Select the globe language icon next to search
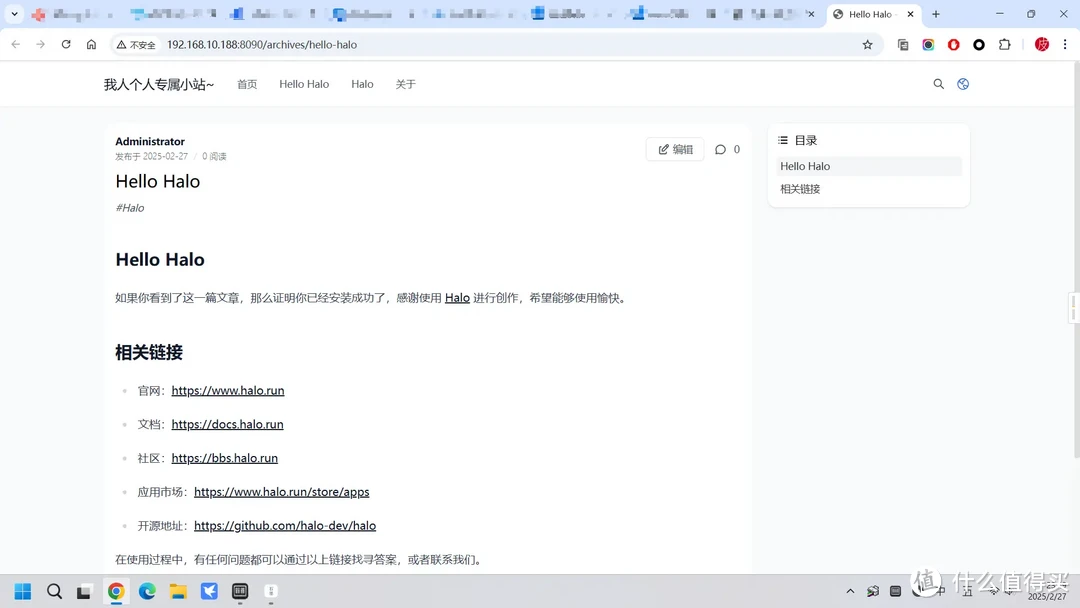Viewport: 1080px width, 608px height. (x=963, y=84)
